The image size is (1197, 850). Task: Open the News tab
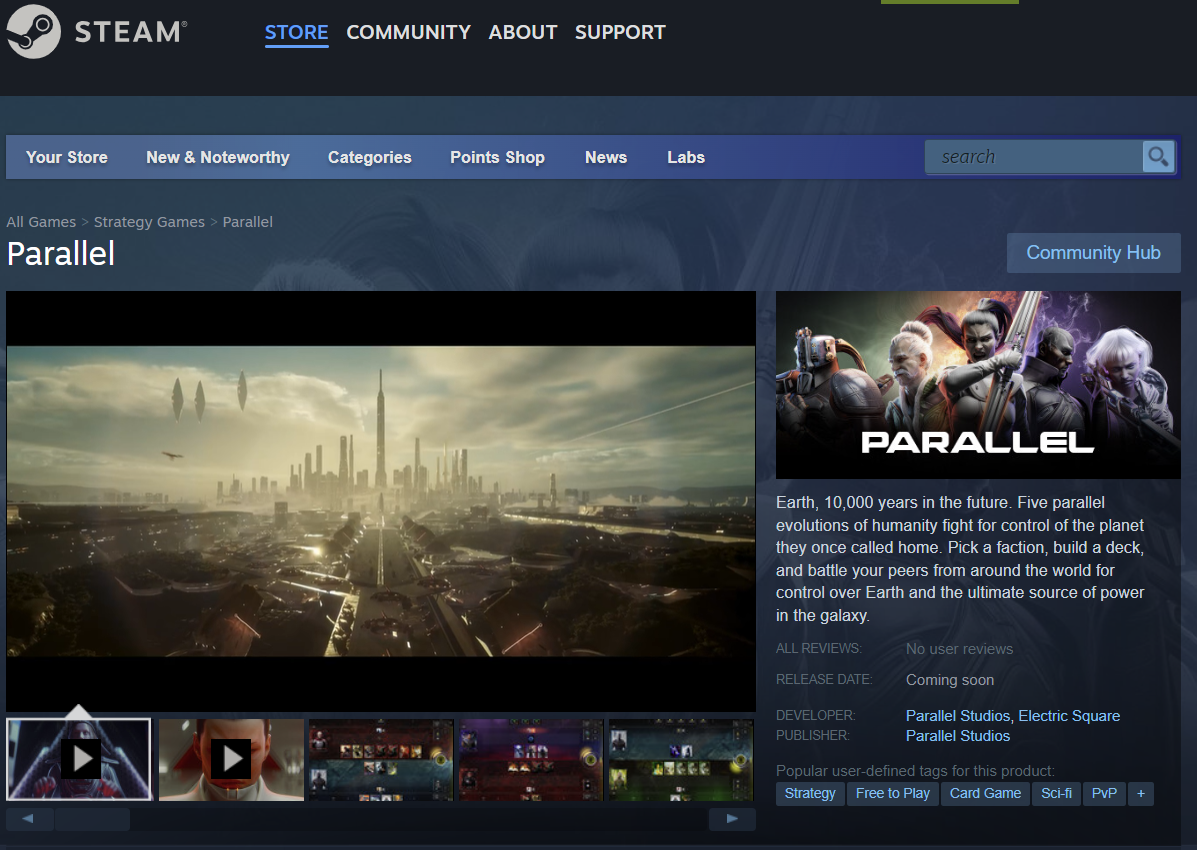point(605,157)
